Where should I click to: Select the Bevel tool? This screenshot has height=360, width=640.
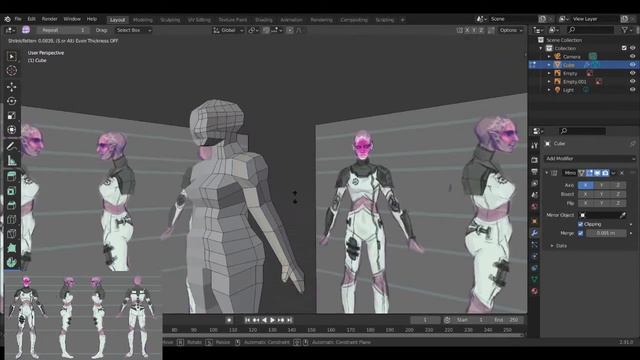coord(11,205)
